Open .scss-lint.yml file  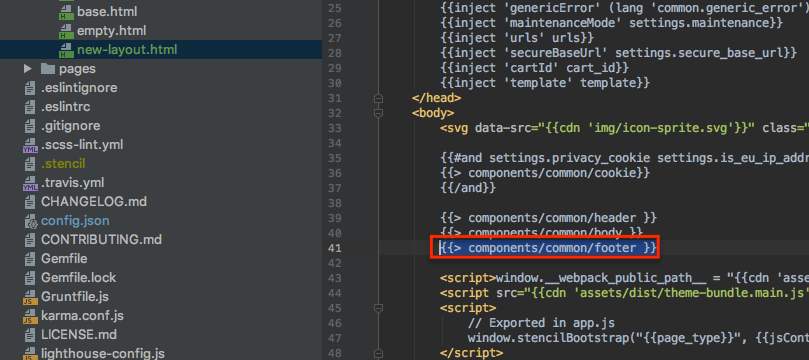point(82,145)
